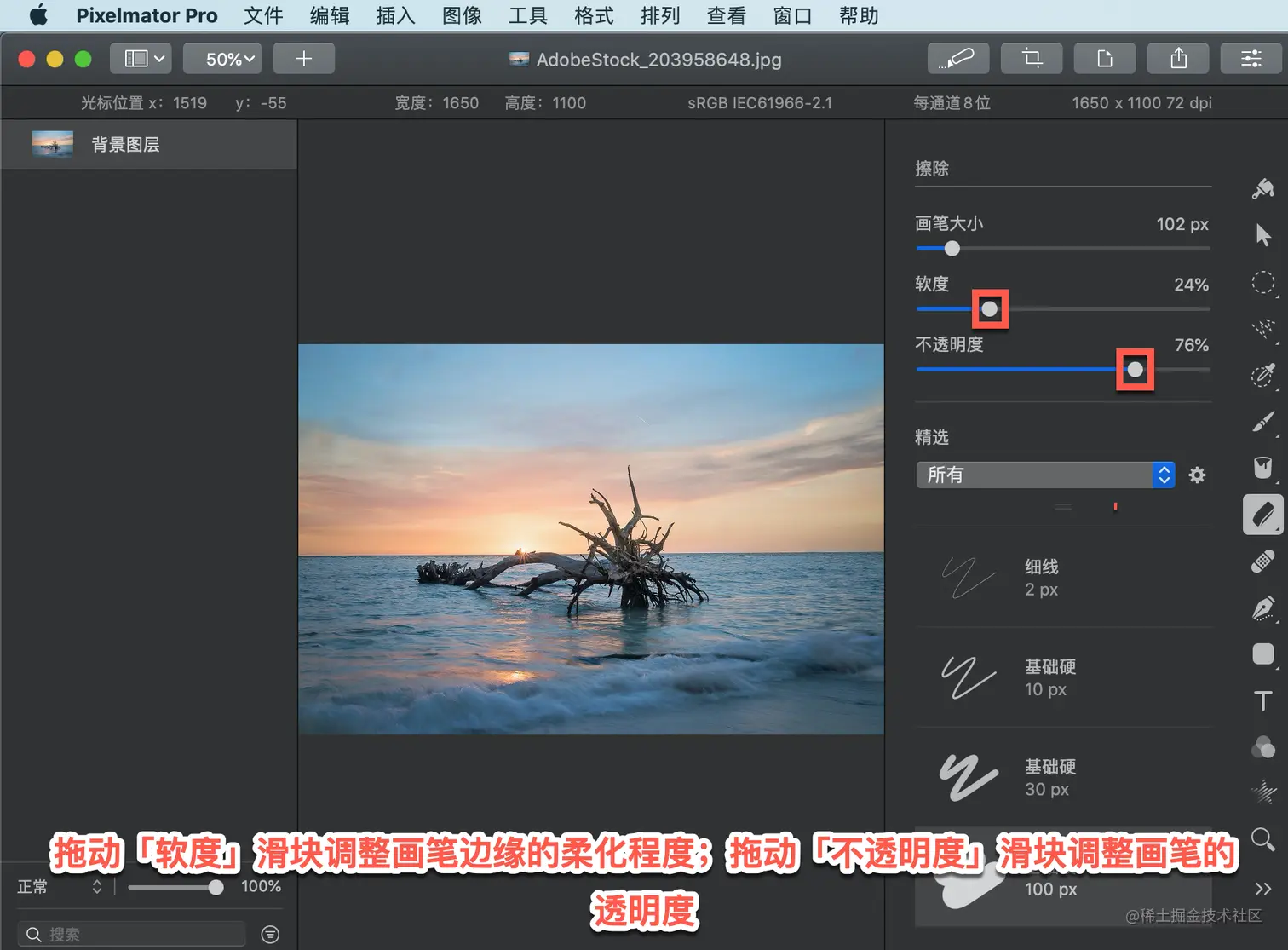Open the 图像 menu
The width and height of the screenshot is (1288, 950).
click(x=462, y=15)
